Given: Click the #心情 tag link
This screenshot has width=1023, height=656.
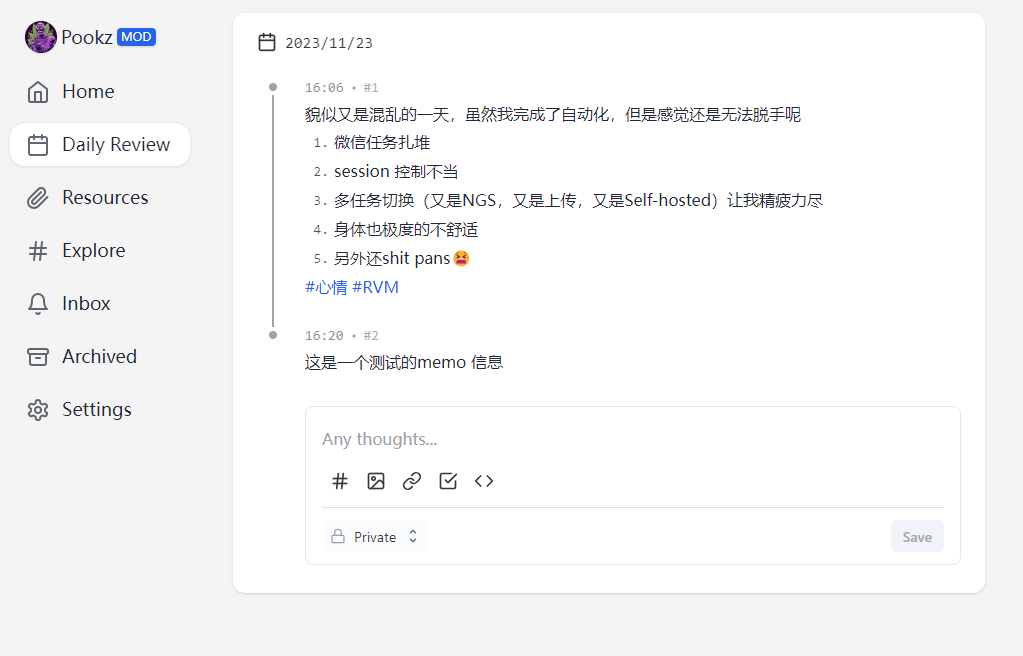Looking at the screenshot, I should point(326,287).
